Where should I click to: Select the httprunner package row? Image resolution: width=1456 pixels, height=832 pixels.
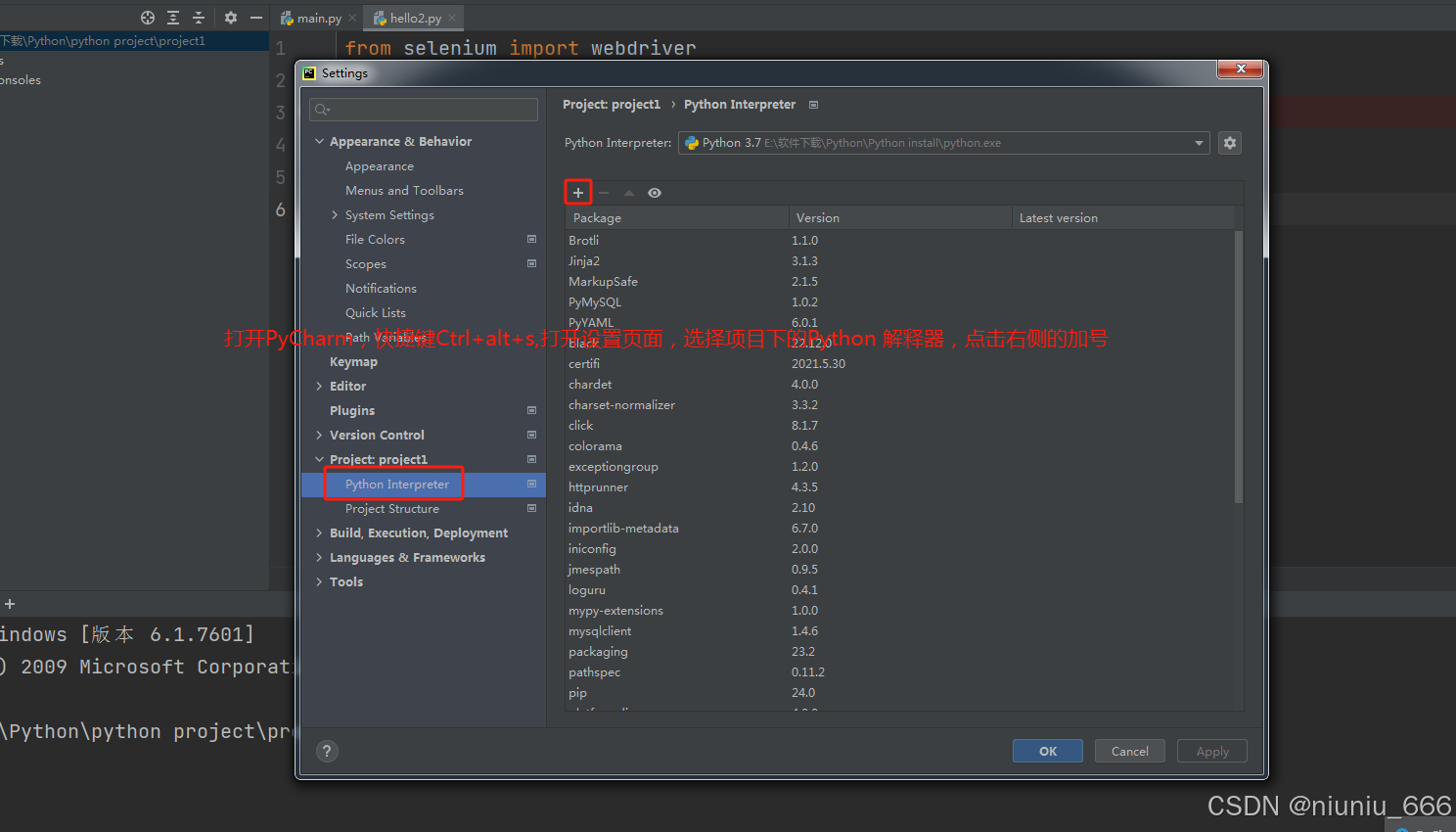[x=900, y=487]
